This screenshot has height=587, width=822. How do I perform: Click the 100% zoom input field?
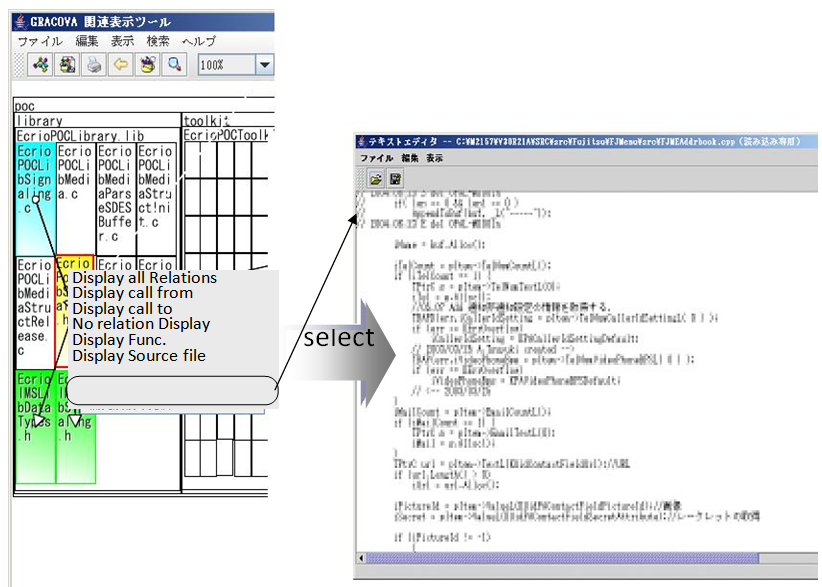tap(224, 65)
